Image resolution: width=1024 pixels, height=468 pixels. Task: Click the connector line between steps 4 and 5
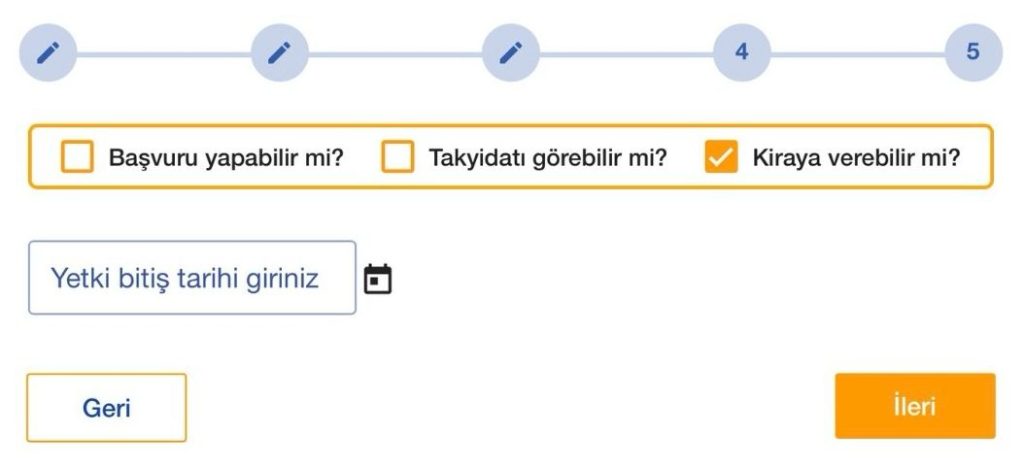coord(857,53)
